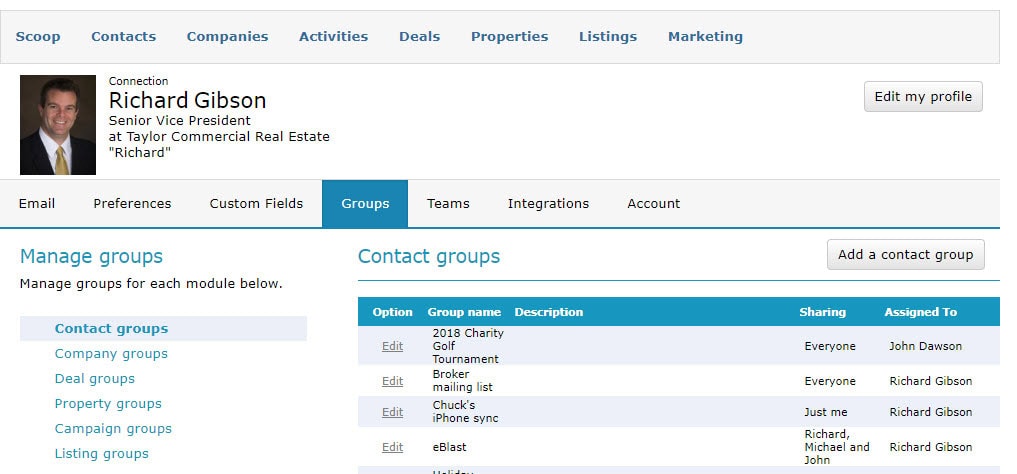Click the Edit my profile button
Viewport: 1017px width, 474px height.
923,97
